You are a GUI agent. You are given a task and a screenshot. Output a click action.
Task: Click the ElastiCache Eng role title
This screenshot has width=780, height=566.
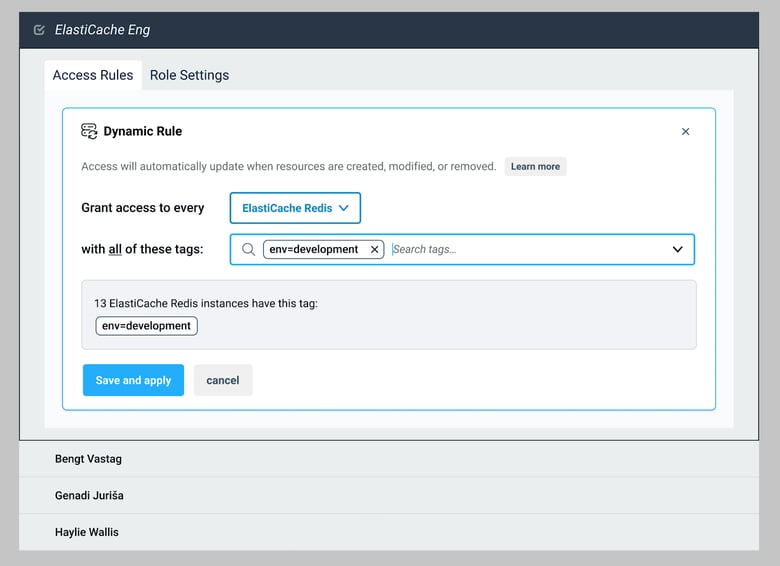[102, 30]
